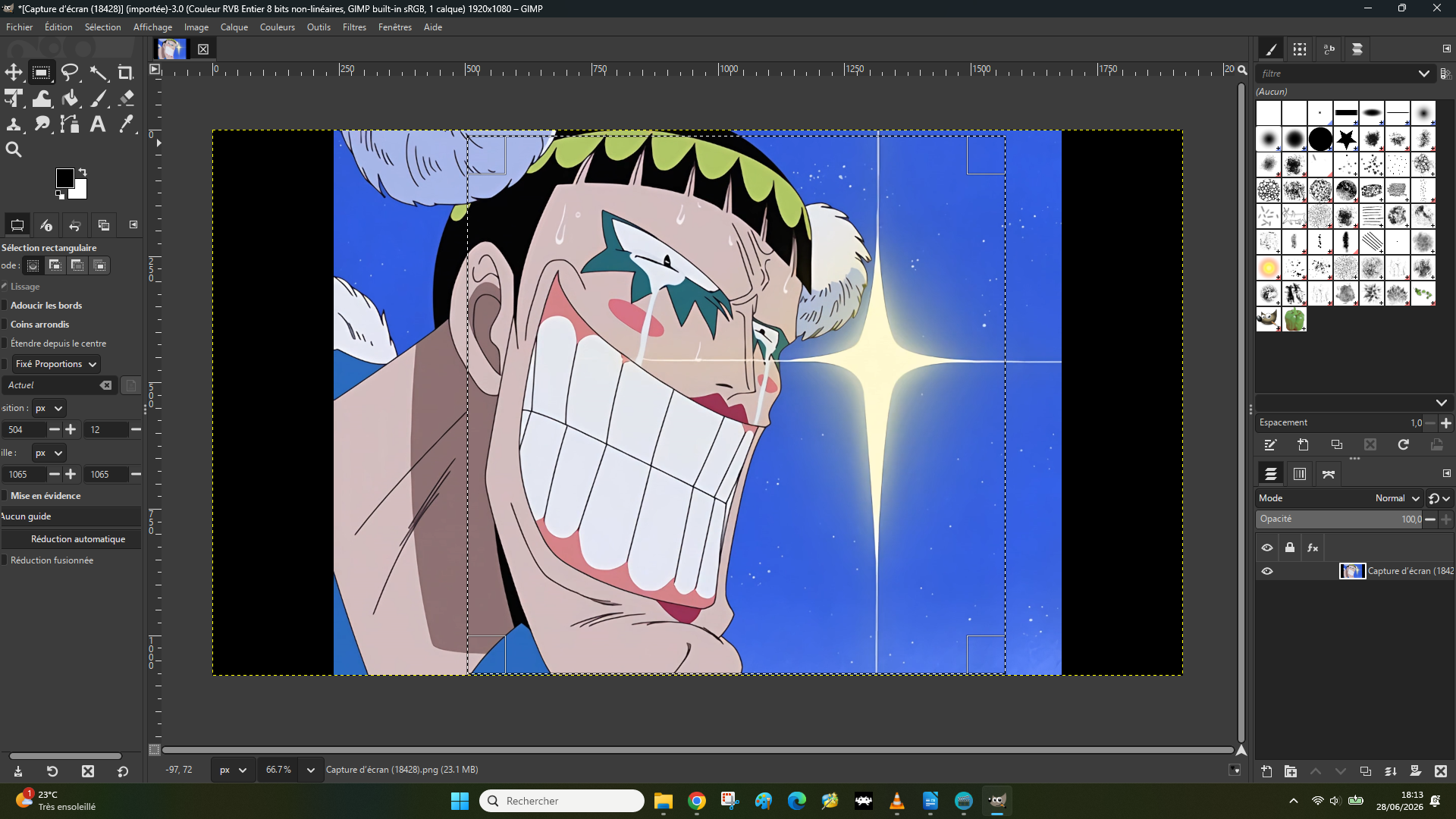Viewport: 1456px width, 819px height.
Task: Select the Free Select lasso tool
Action: (x=70, y=72)
